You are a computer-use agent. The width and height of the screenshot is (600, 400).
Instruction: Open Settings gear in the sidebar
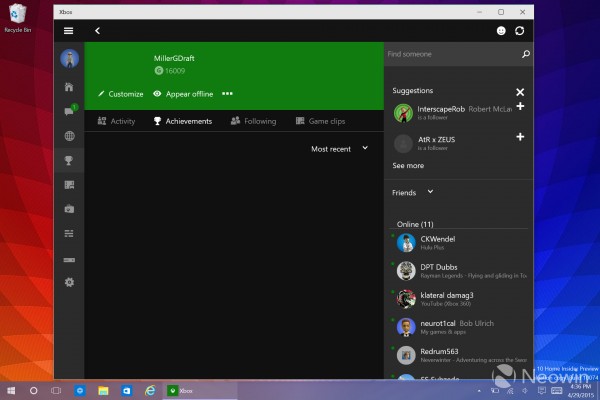68,282
